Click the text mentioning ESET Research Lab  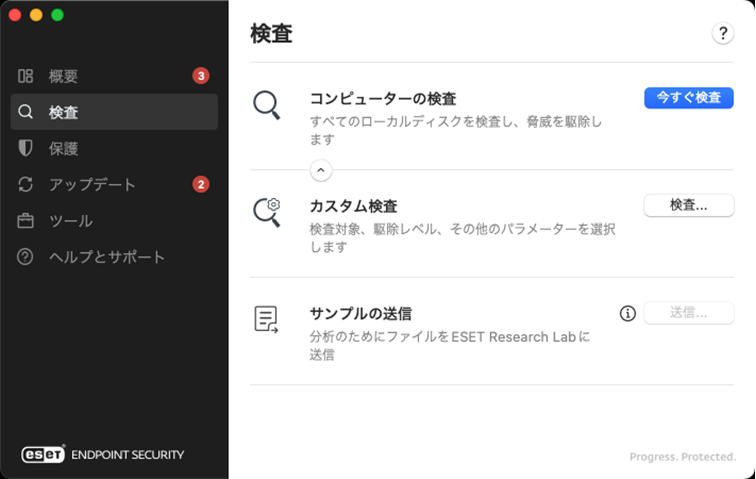tap(449, 345)
